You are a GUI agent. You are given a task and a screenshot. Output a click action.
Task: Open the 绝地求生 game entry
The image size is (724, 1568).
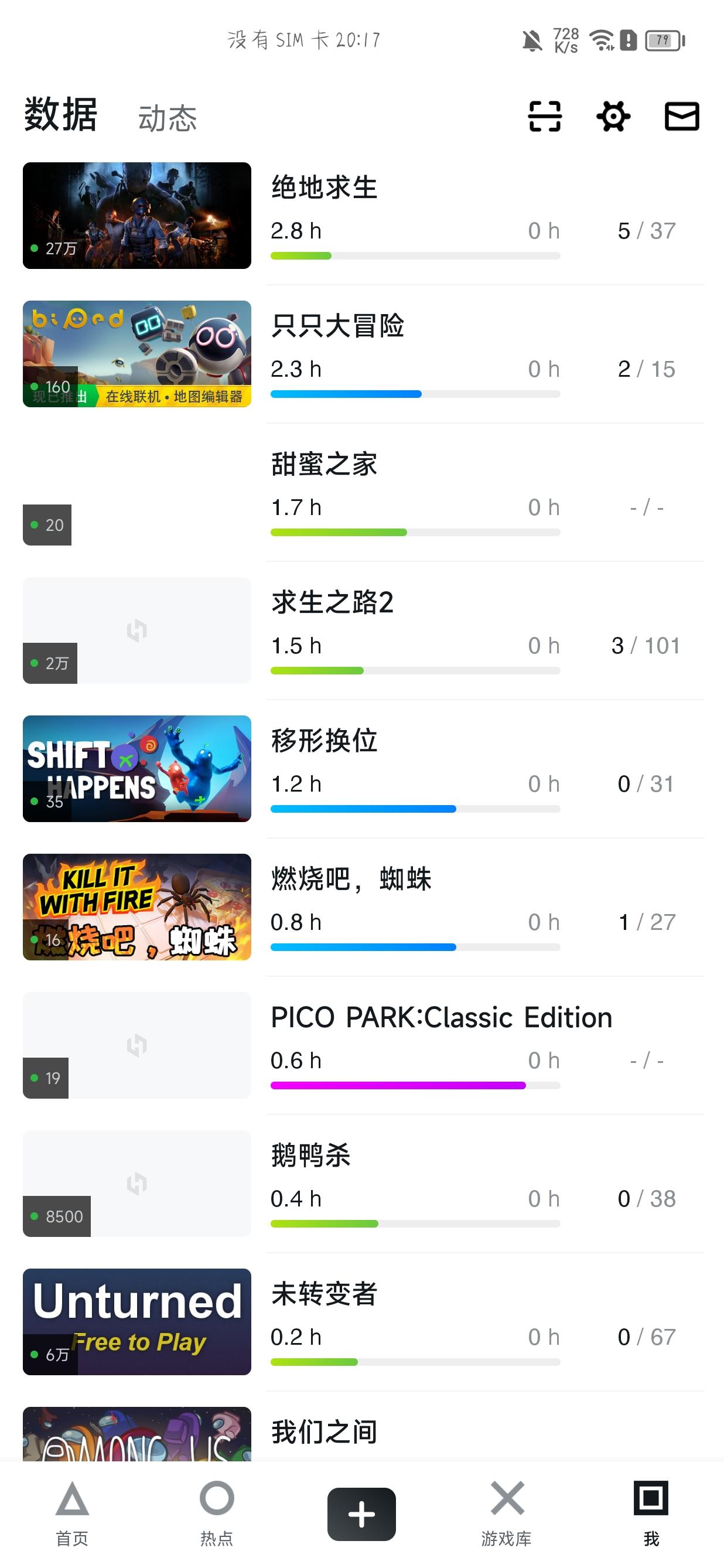tap(364, 216)
